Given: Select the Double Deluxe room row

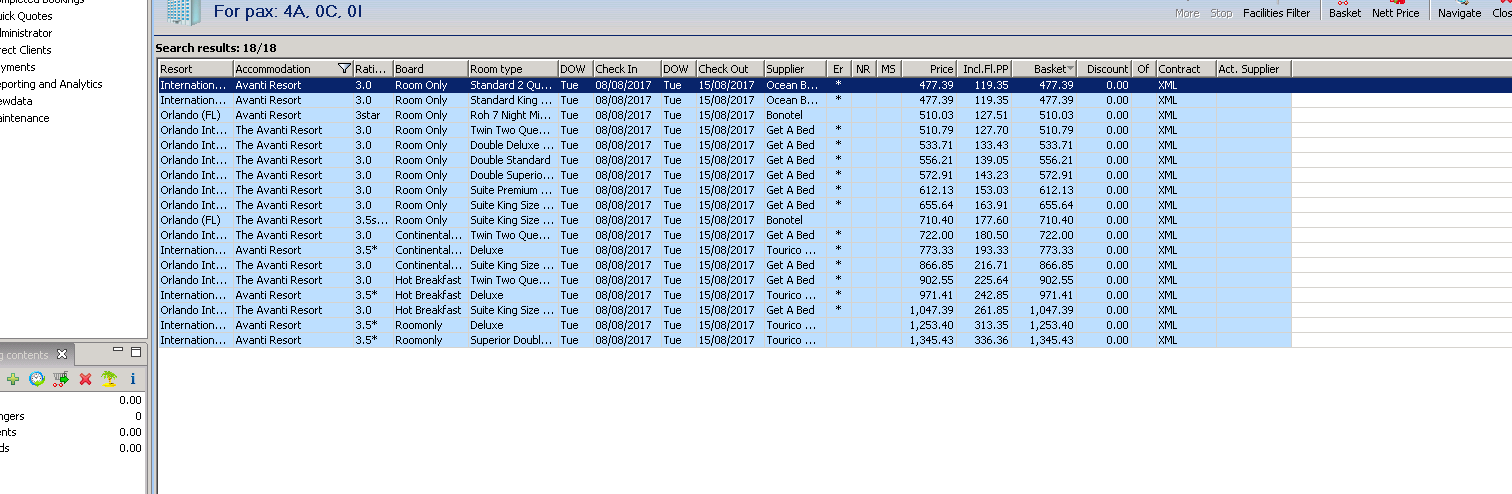Looking at the screenshot, I should [725, 145].
